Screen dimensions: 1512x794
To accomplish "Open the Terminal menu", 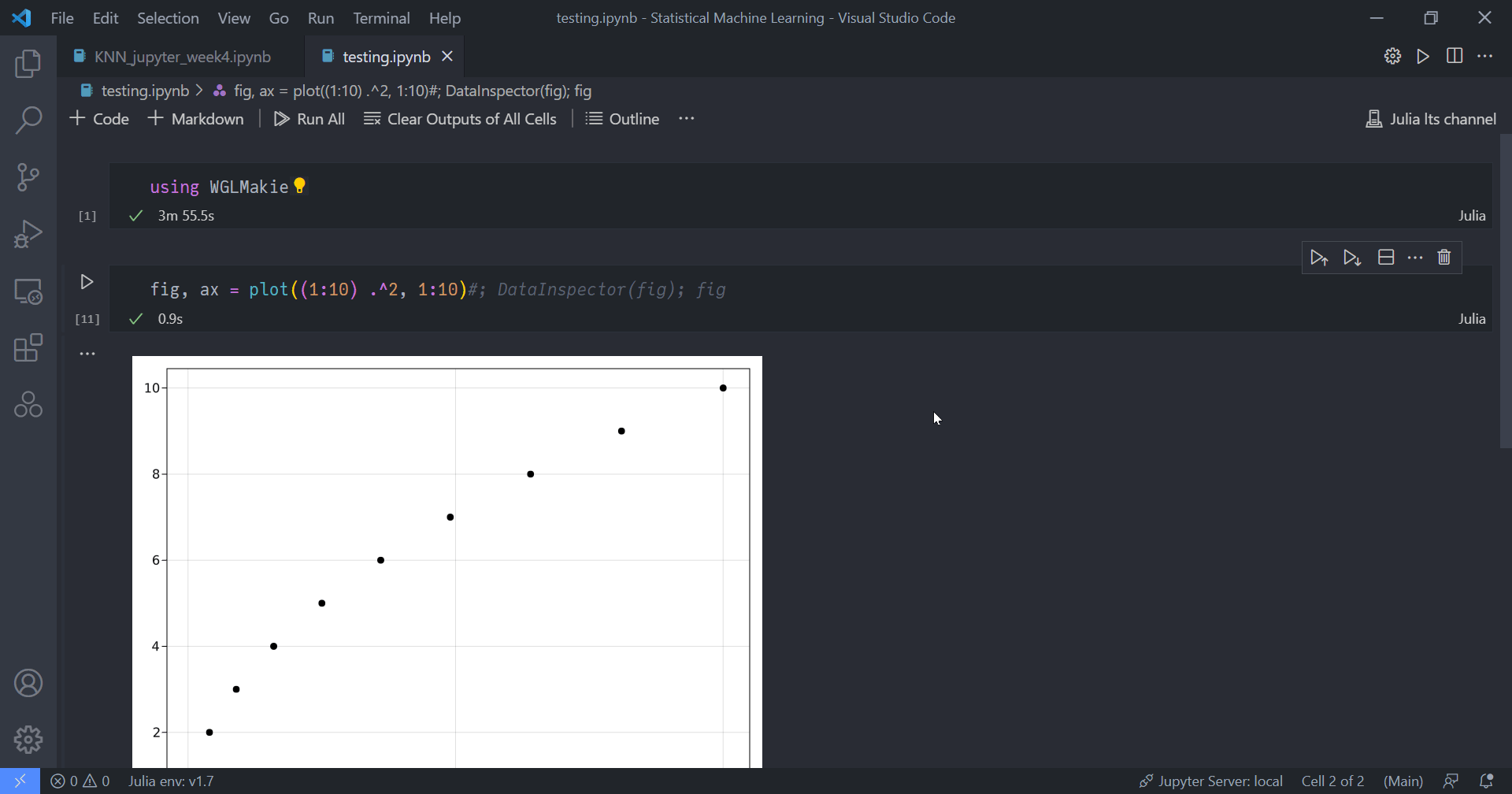I will (381, 17).
